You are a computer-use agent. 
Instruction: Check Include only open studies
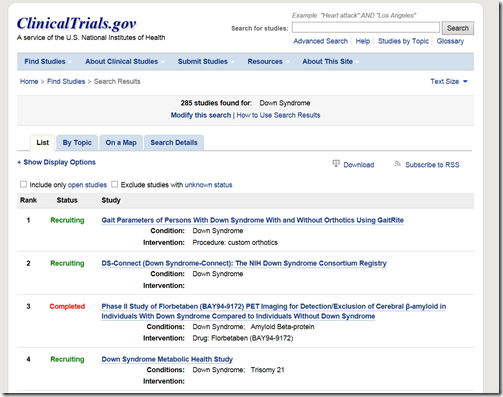23,184
